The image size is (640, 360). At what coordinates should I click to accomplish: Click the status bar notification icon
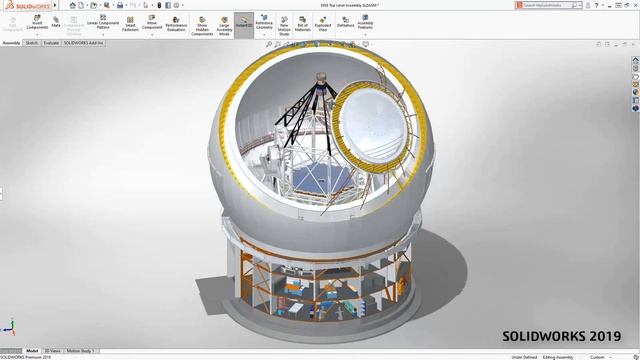(636, 357)
